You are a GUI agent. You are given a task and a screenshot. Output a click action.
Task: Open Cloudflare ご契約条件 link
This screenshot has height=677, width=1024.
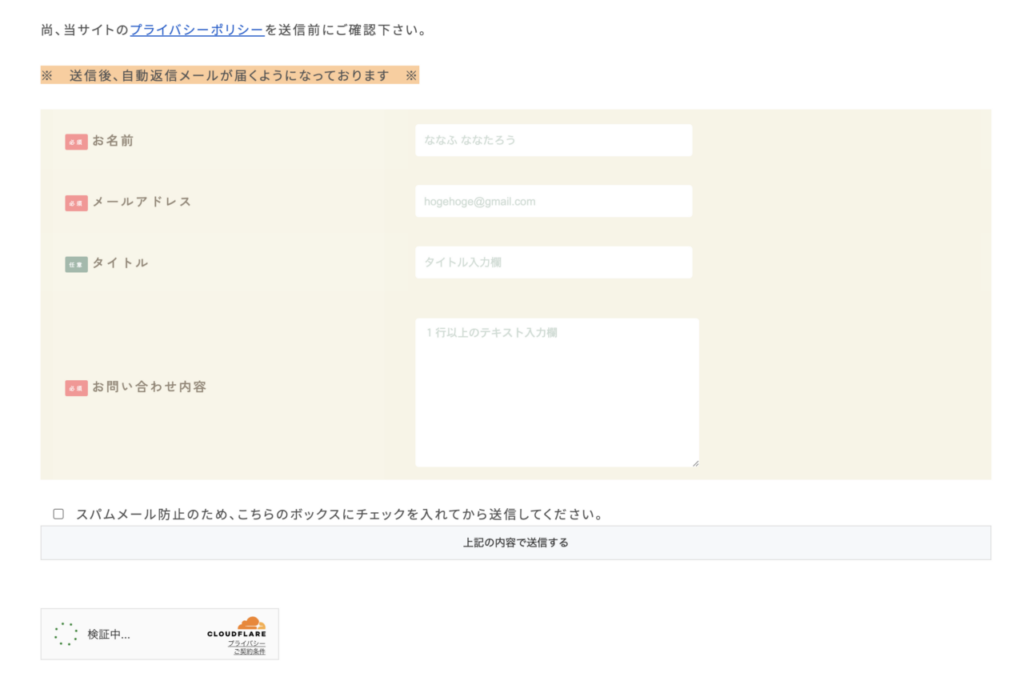[x=249, y=651]
